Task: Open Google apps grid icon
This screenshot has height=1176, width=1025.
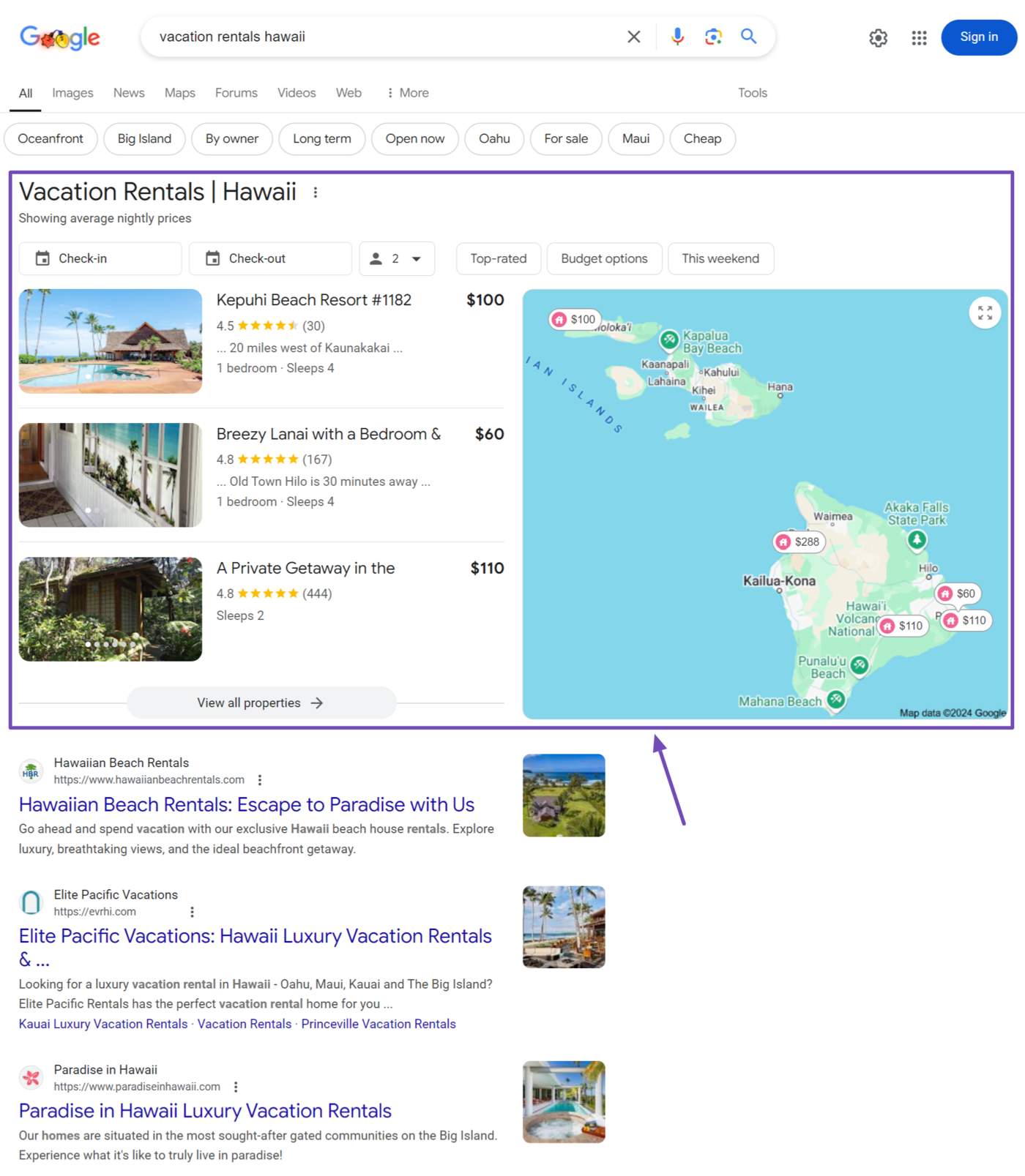Action: (x=919, y=37)
